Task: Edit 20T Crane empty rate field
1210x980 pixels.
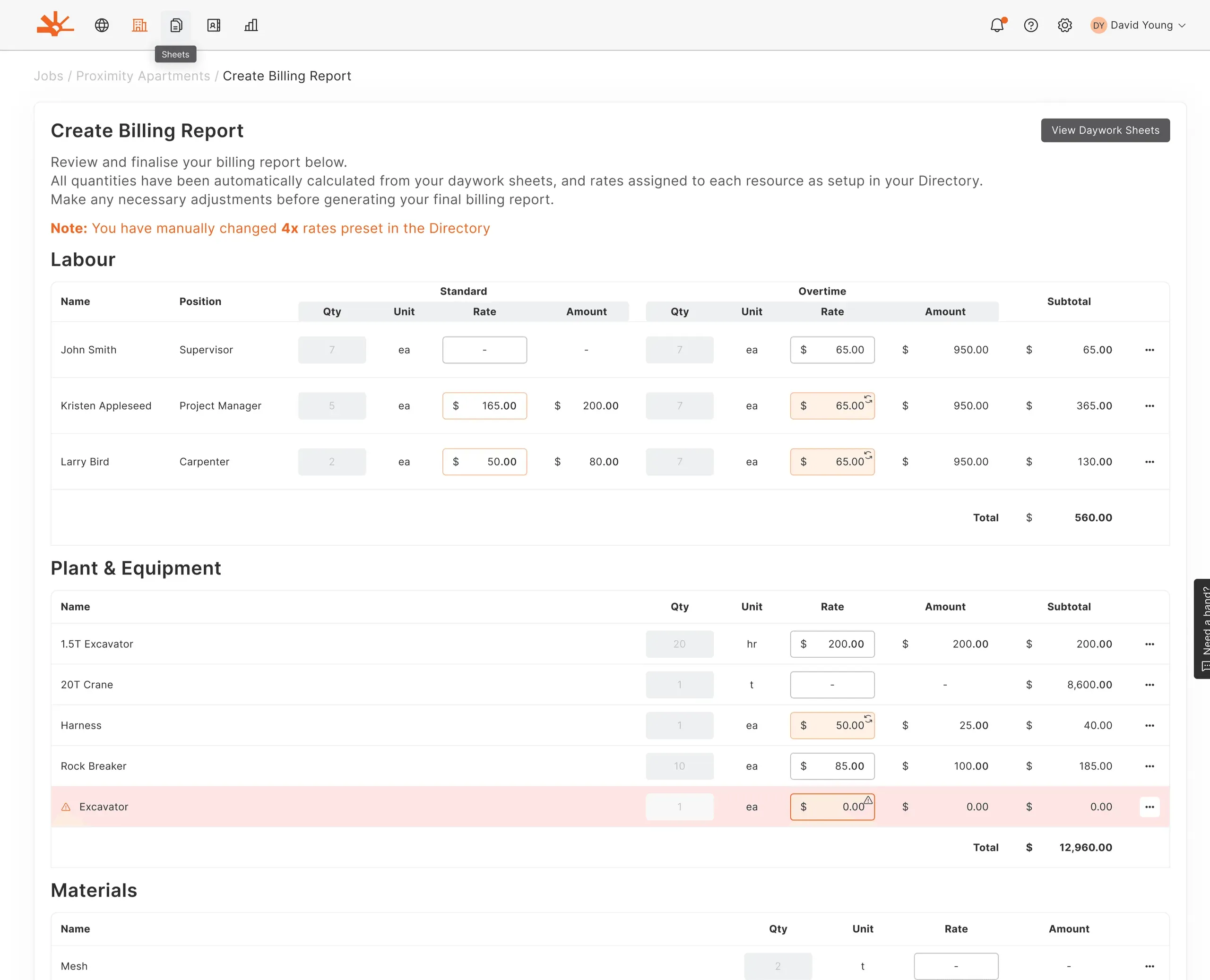Action: (x=832, y=685)
